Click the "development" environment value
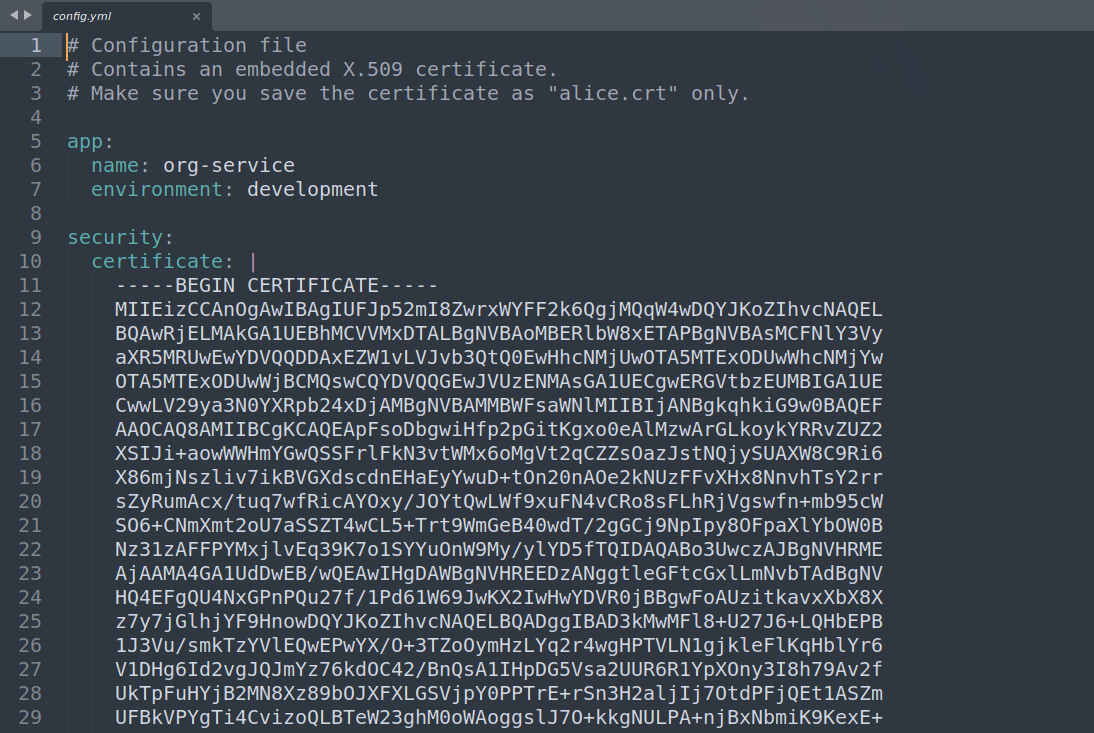Image resolution: width=1094 pixels, height=733 pixels. (313, 189)
